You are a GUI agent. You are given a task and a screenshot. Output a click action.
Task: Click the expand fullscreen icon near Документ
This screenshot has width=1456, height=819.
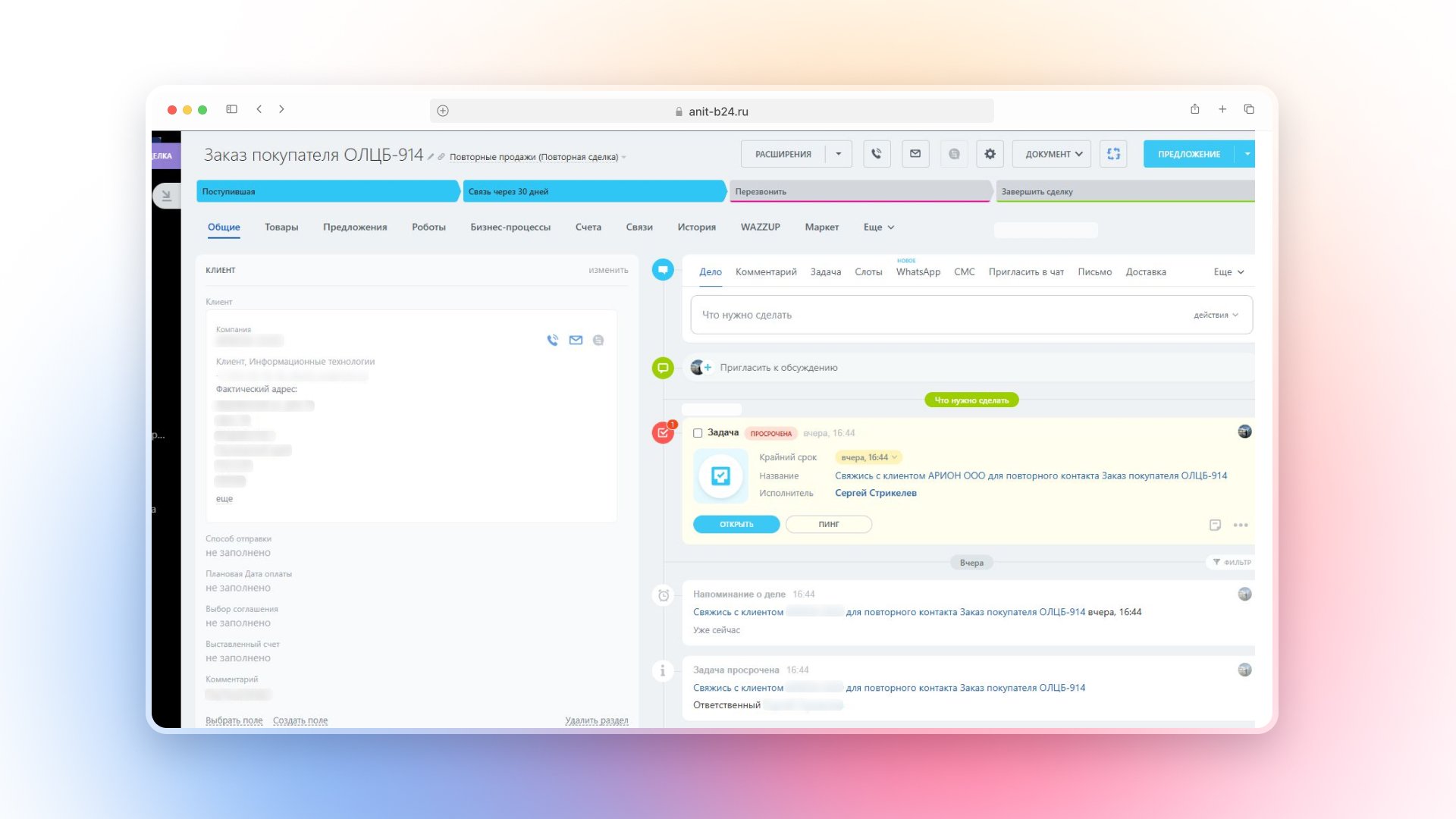[x=1113, y=154]
